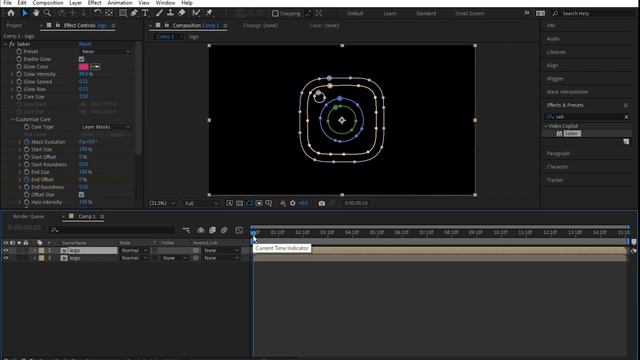Open the Glow Color swatch
This screenshot has width=640, height=360.
coord(84,67)
